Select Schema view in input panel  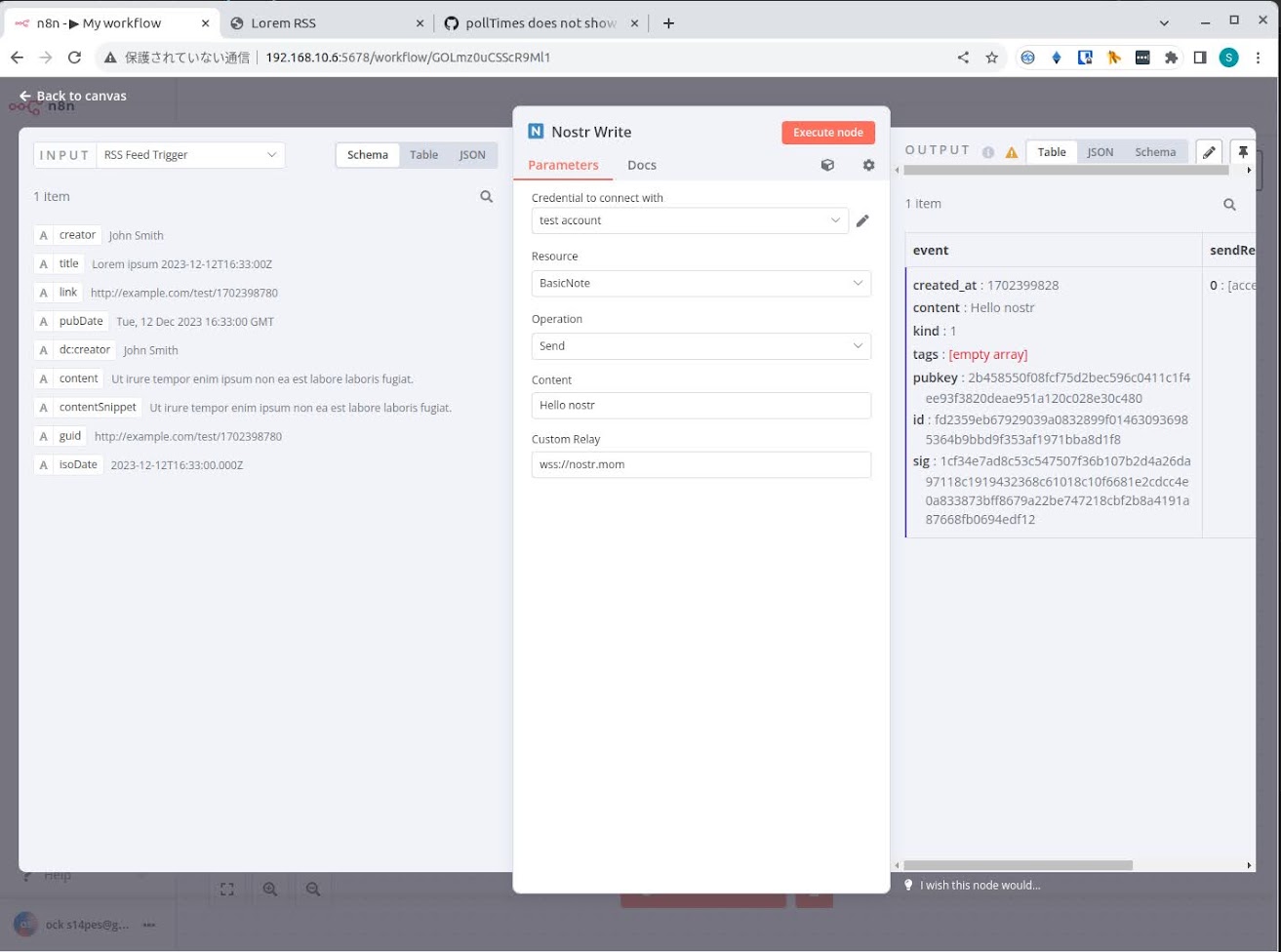[368, 155]
